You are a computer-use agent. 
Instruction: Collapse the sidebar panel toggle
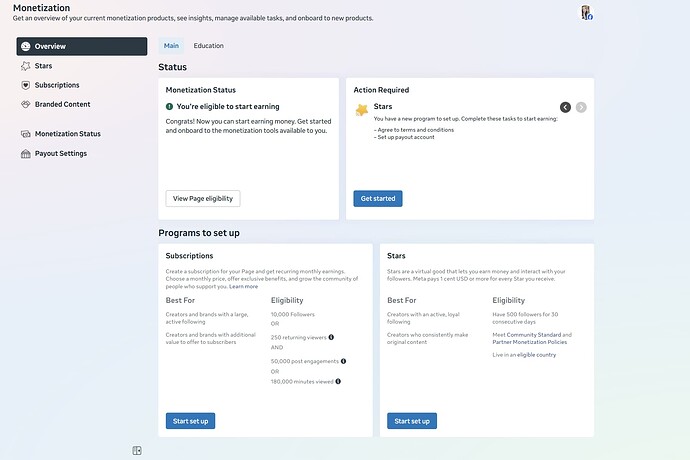[137, 450]
